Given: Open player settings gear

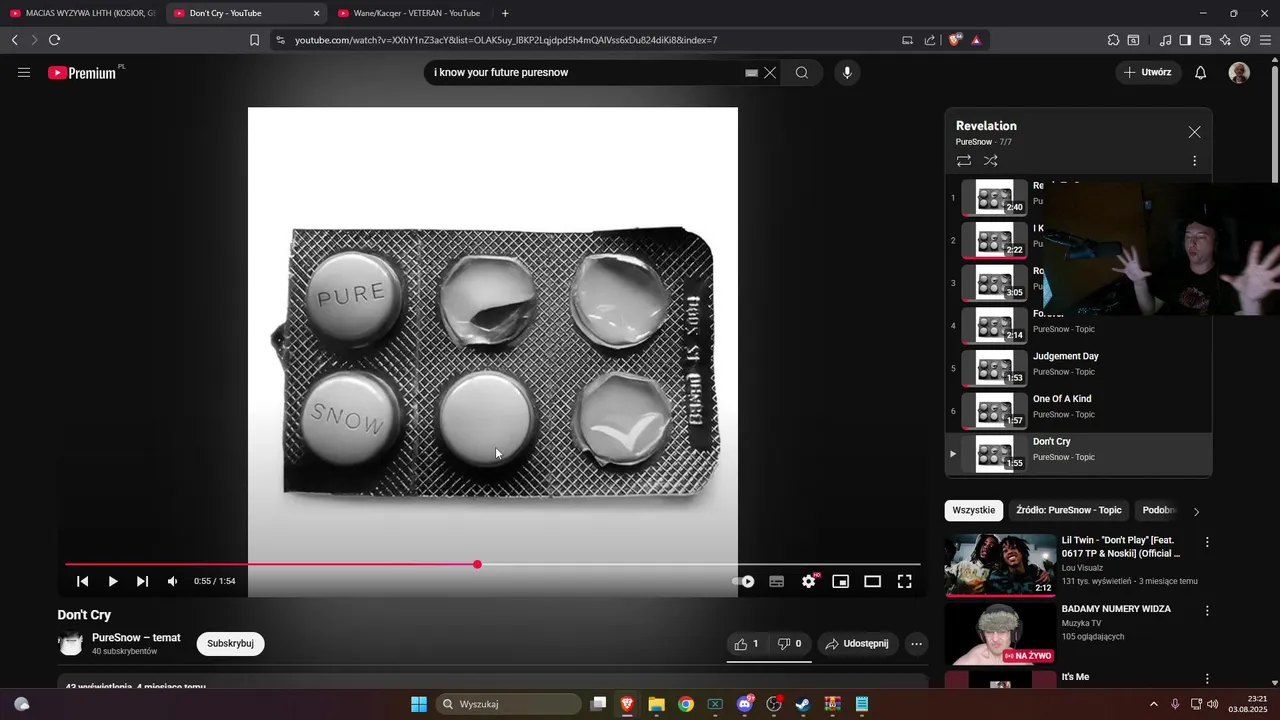Looking at the screenshot, I should (809, 581).
